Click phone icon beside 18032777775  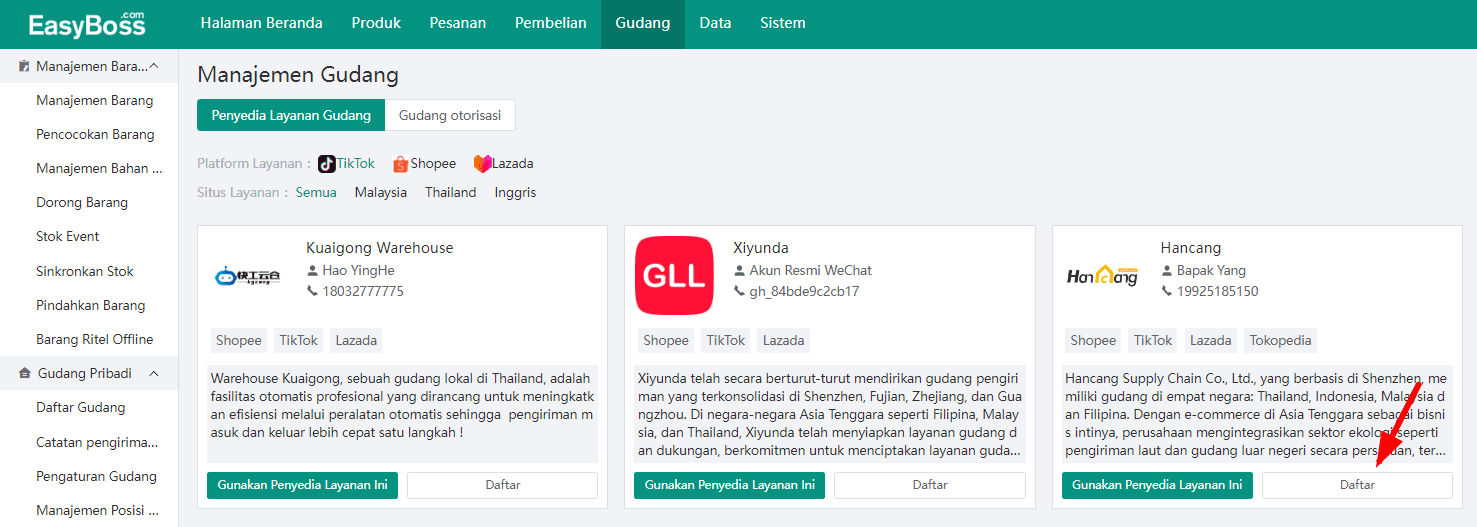pyautogui.click(x=312, y=291)
